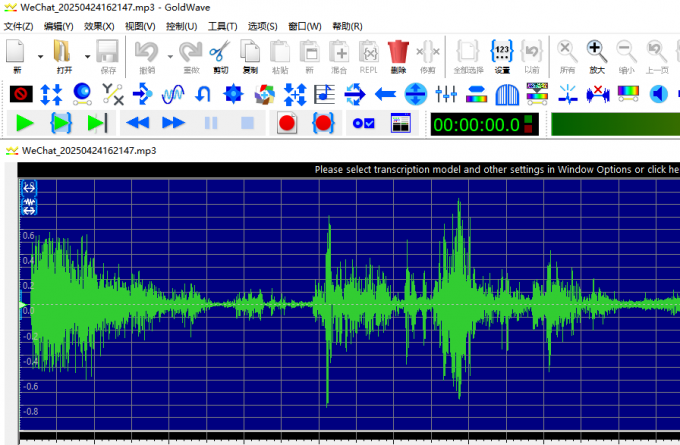Cut selection with the 剪切 scissors icon

220,52
